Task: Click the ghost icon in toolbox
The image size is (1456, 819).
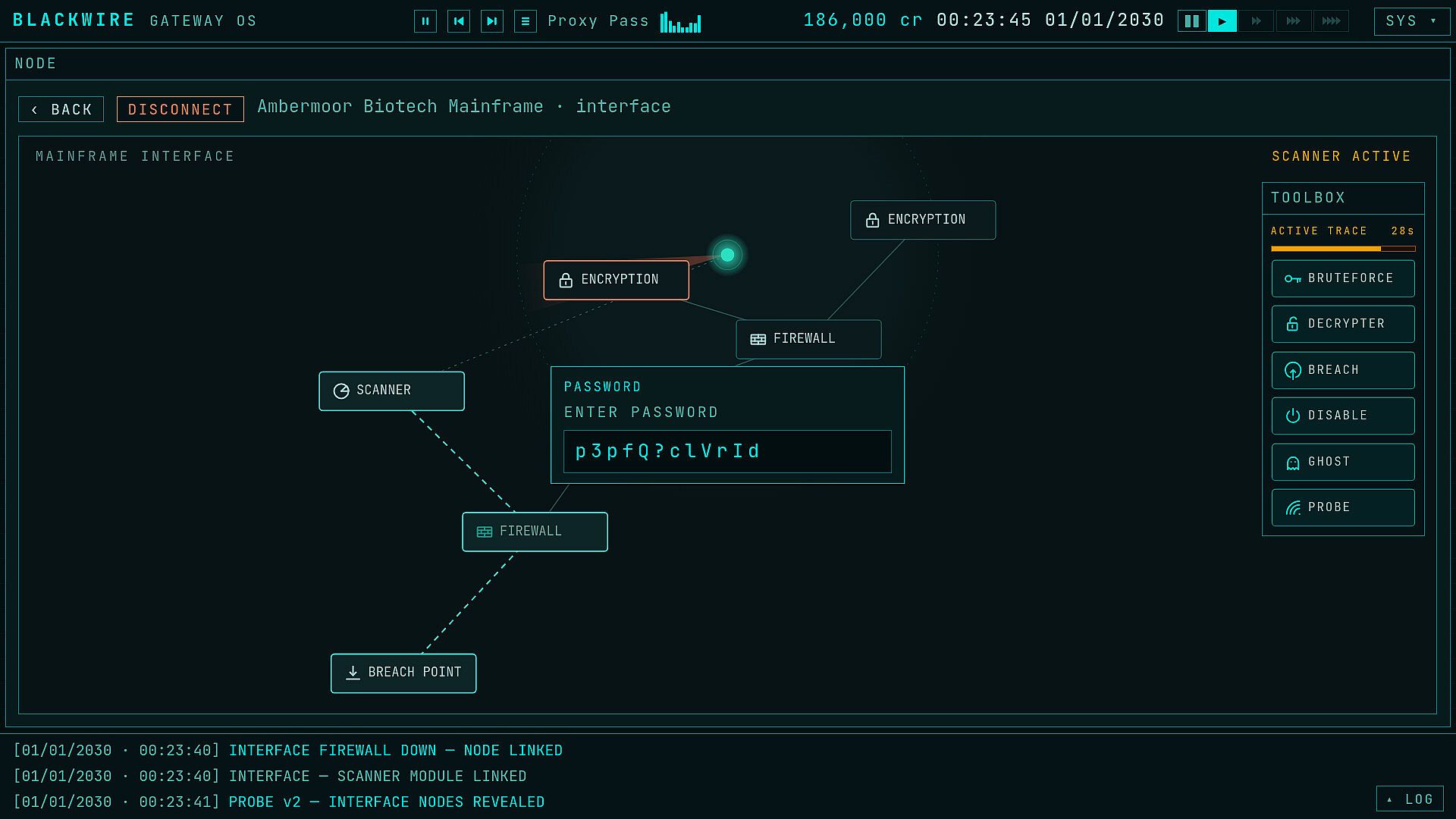Action: 1292,463
